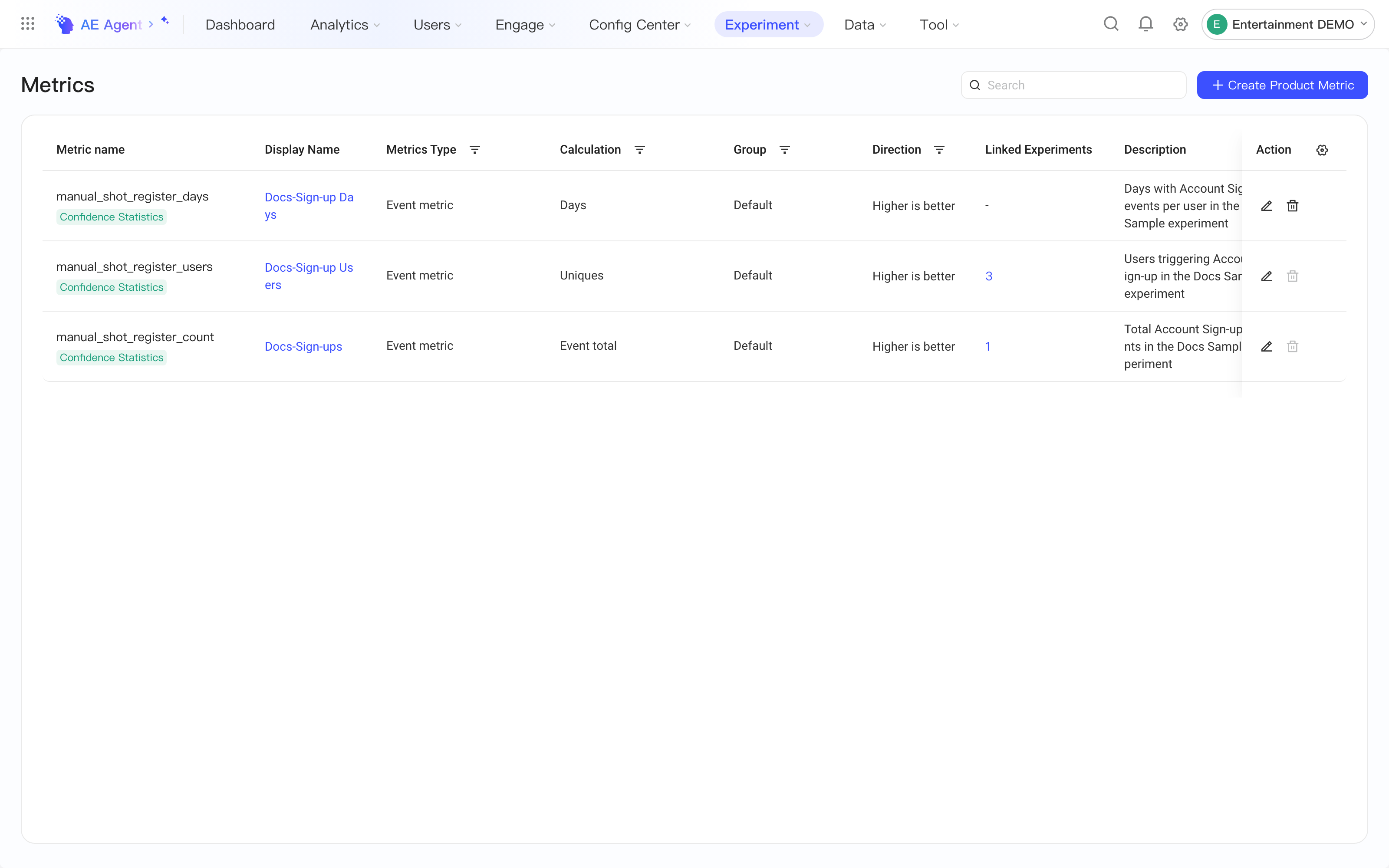Screen dimensions: 1389x868
Task: Open settings gear in top bar
Action: click(x=1180, y=24)
